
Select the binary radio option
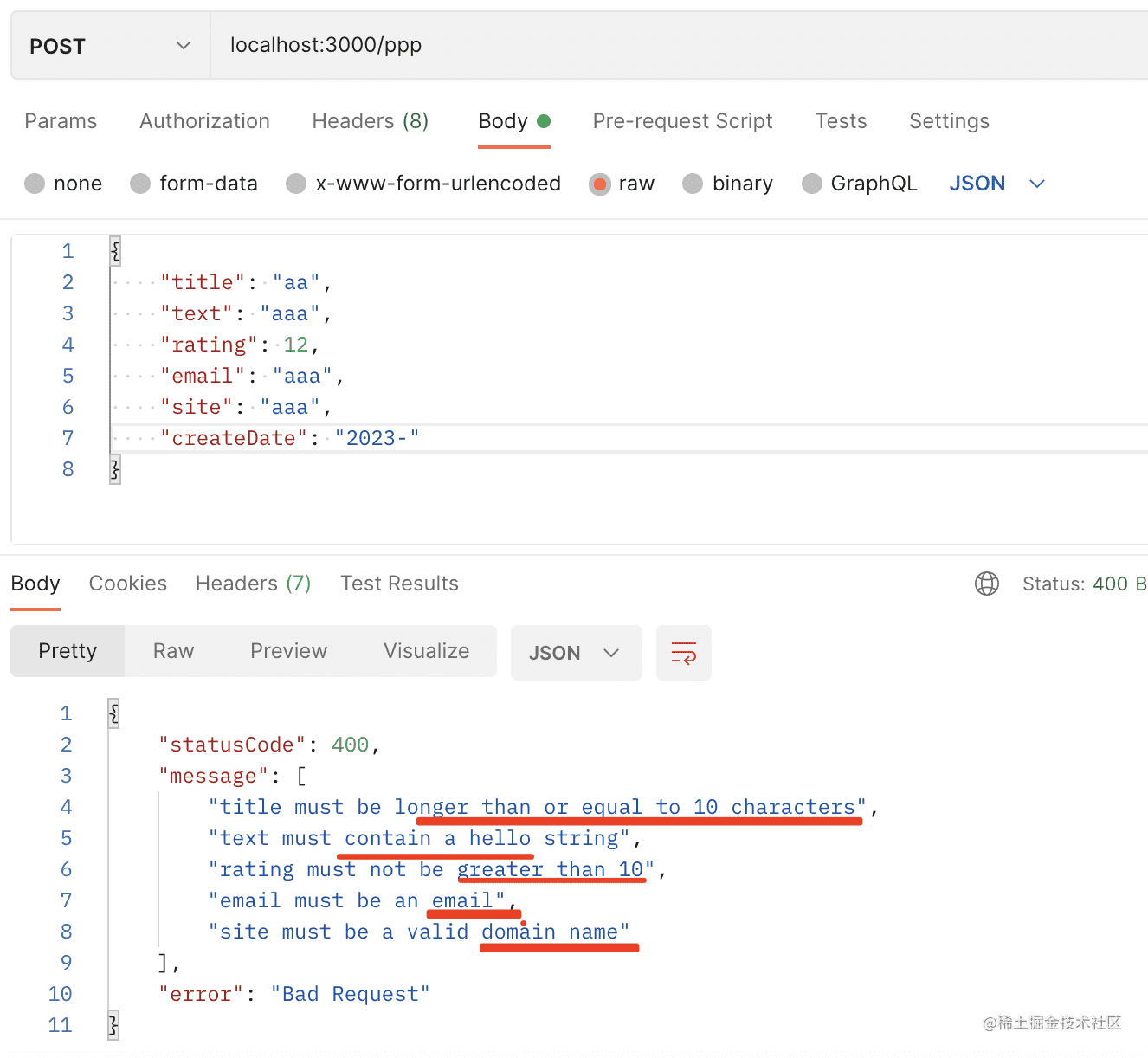[x=693, y=184]
